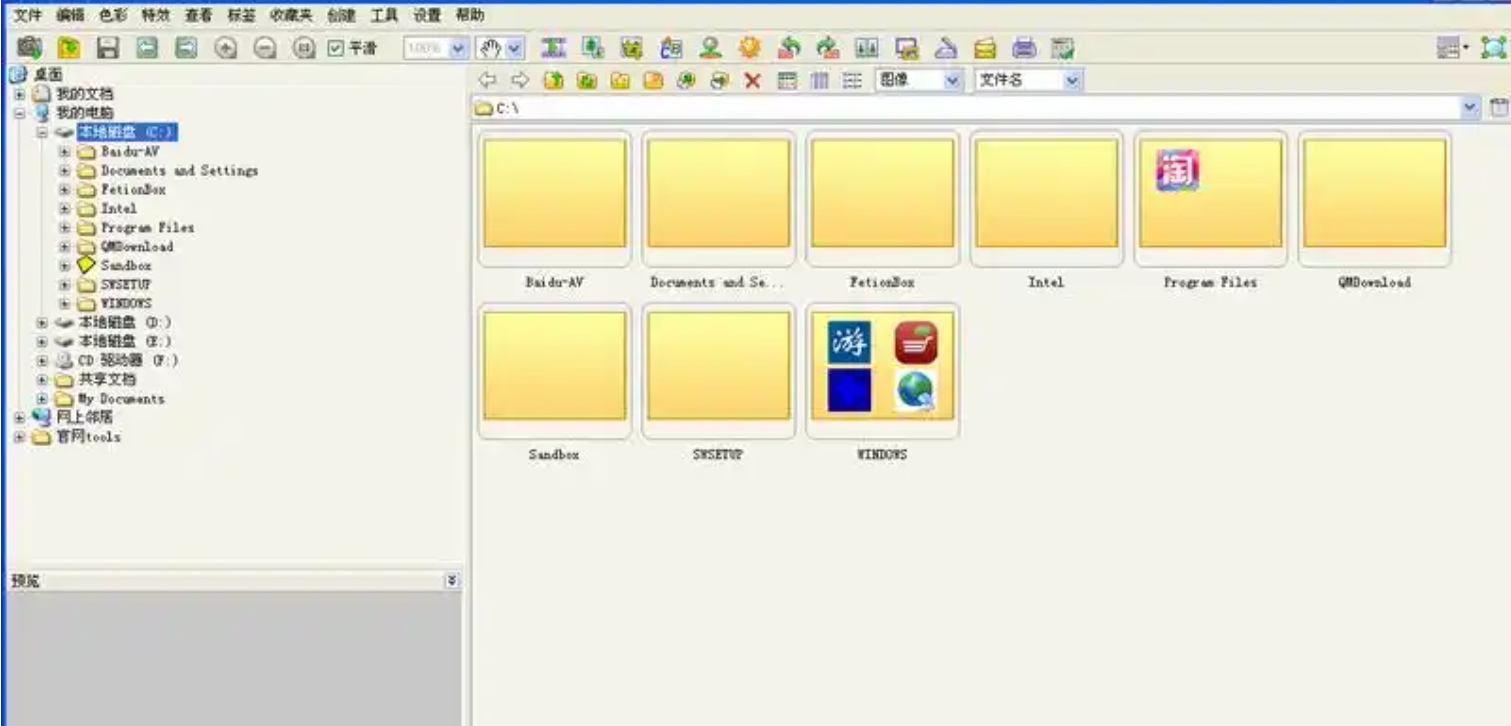Open the 色彩 menu
Viewport: 1511px width, 726px height.
tap(113, 15)
